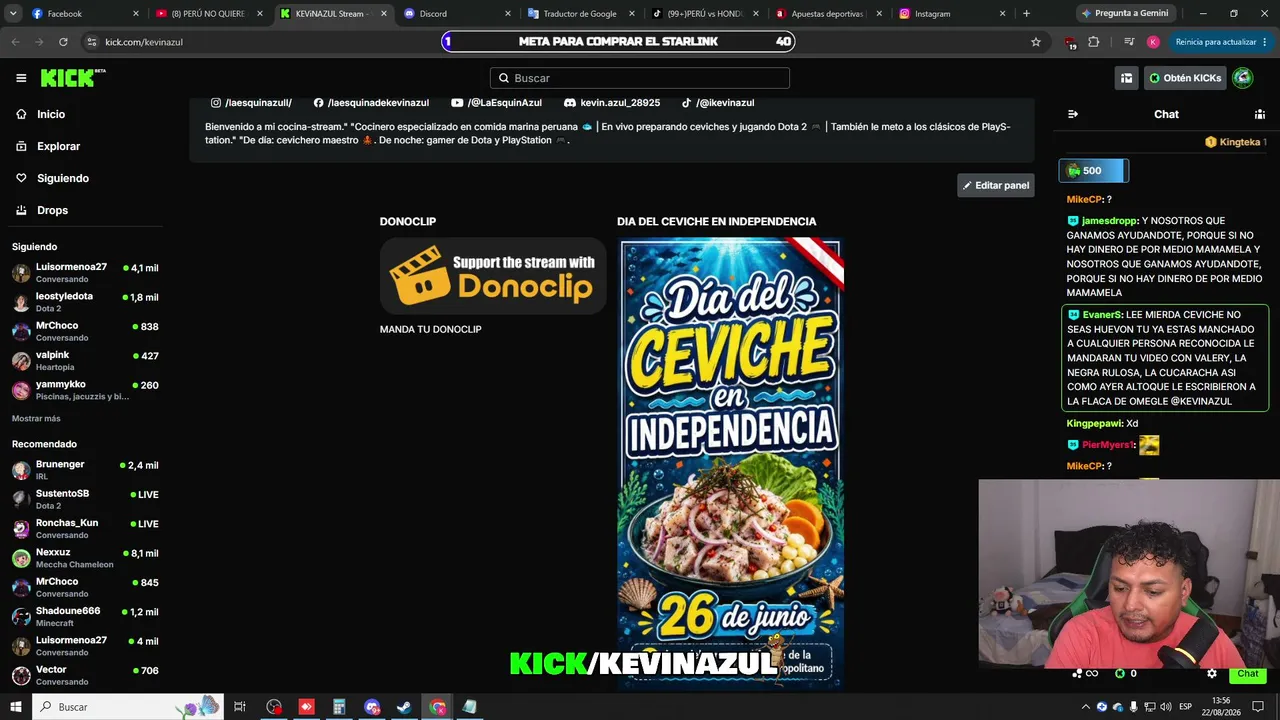Open chat settings gear icon
The height and width of the screenshot is (720, 1280).
1212,674
